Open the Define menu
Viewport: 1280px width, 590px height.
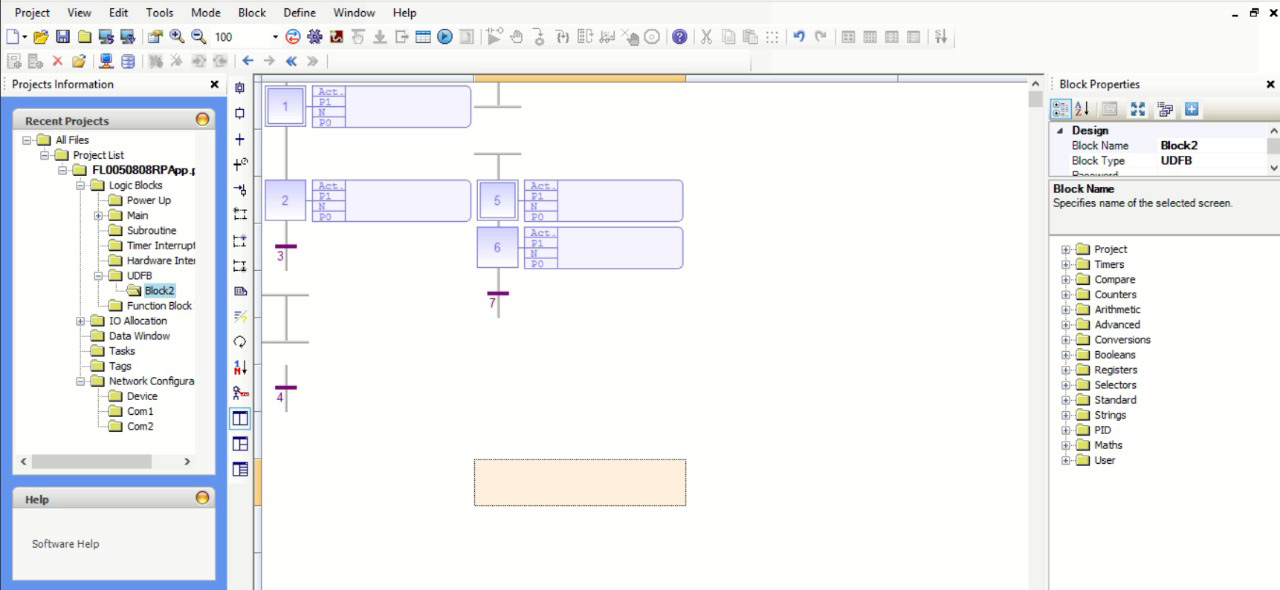tap(299, 12)
